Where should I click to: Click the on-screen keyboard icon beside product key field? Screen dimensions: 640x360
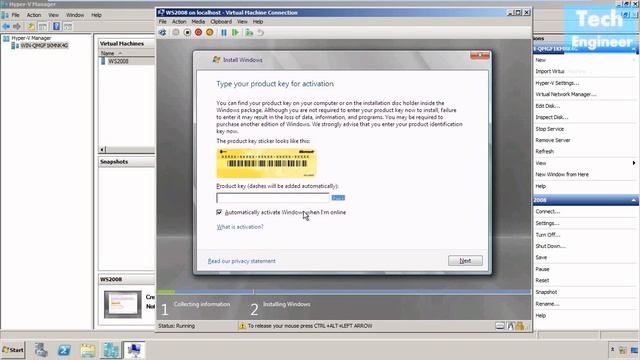[338, 198]
